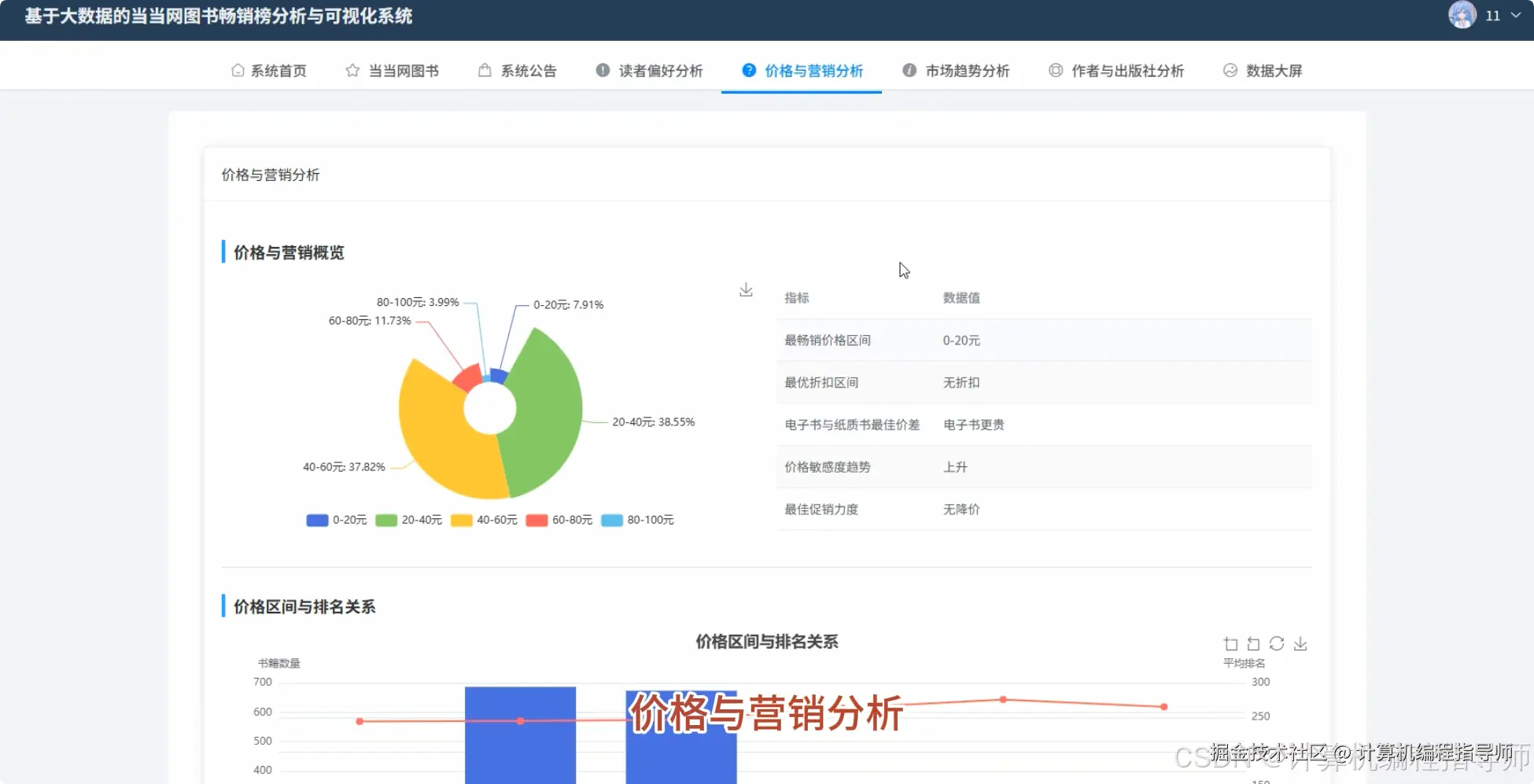Toggle the 20-40元 legend entry
The height and width of the screenshot is (784, 1534).
click(x=409, y=520)
